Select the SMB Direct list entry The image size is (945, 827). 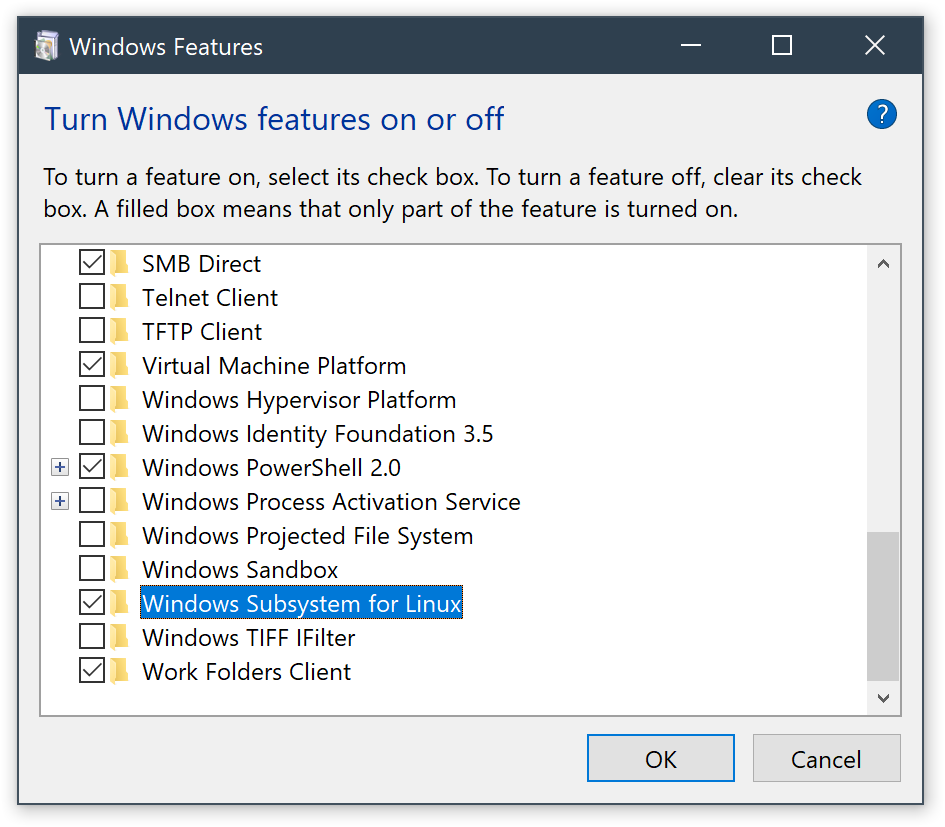pos(201,263)
